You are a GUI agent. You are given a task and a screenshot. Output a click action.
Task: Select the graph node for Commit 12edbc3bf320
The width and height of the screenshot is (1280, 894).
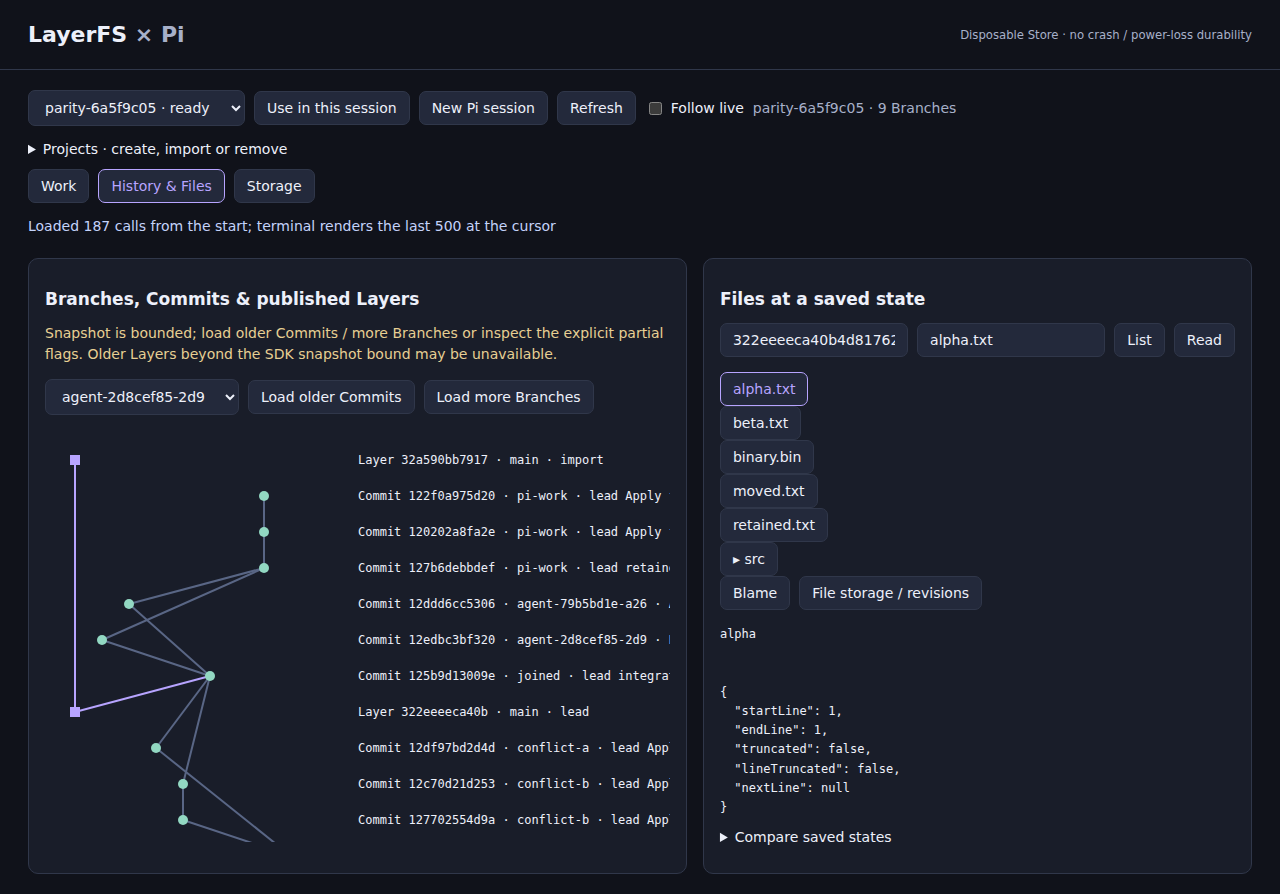point(102,640)
